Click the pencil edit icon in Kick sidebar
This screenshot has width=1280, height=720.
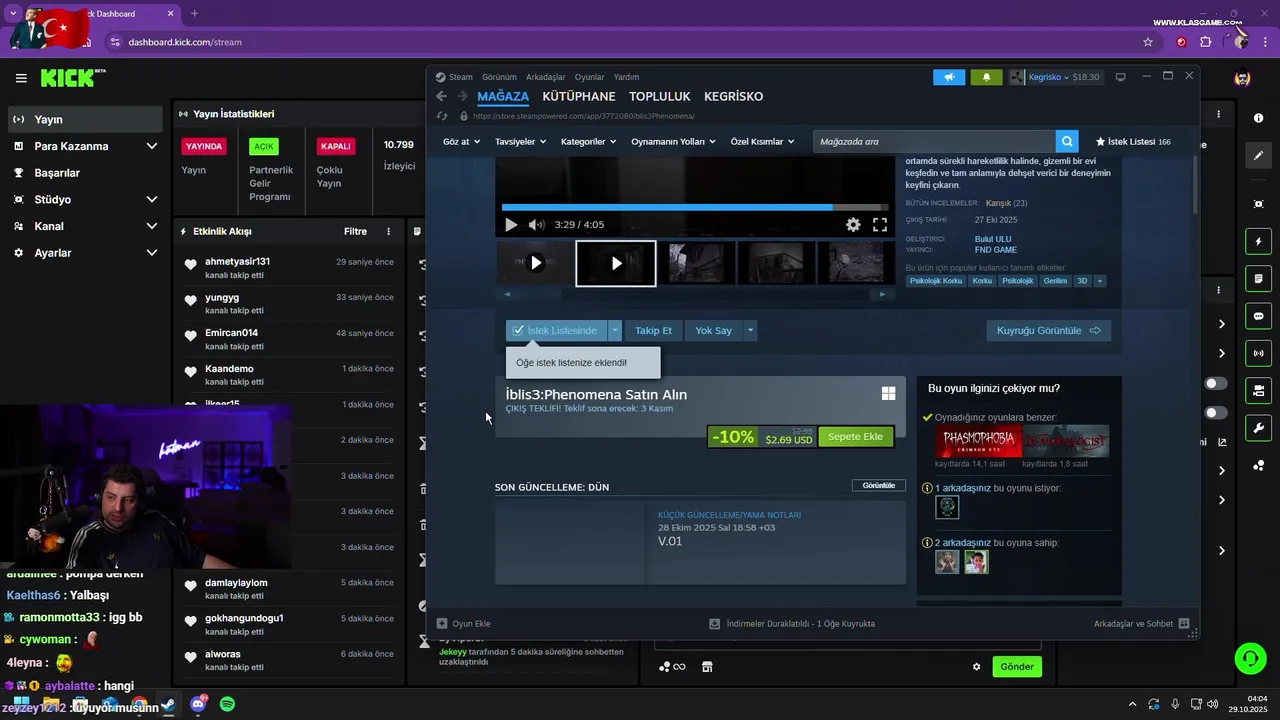1258,156
